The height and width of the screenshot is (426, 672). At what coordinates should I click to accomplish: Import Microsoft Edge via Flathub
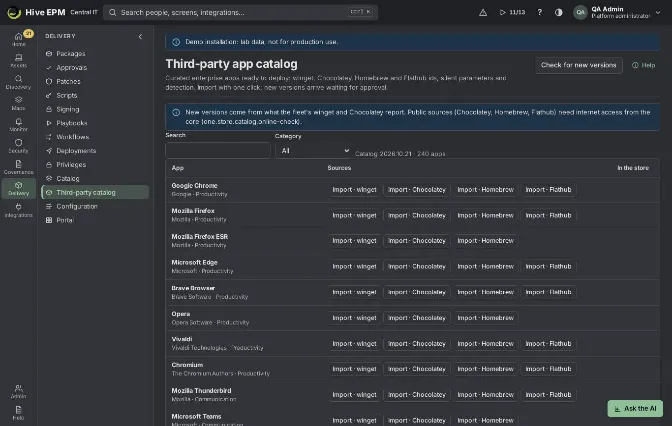[548, 267]
